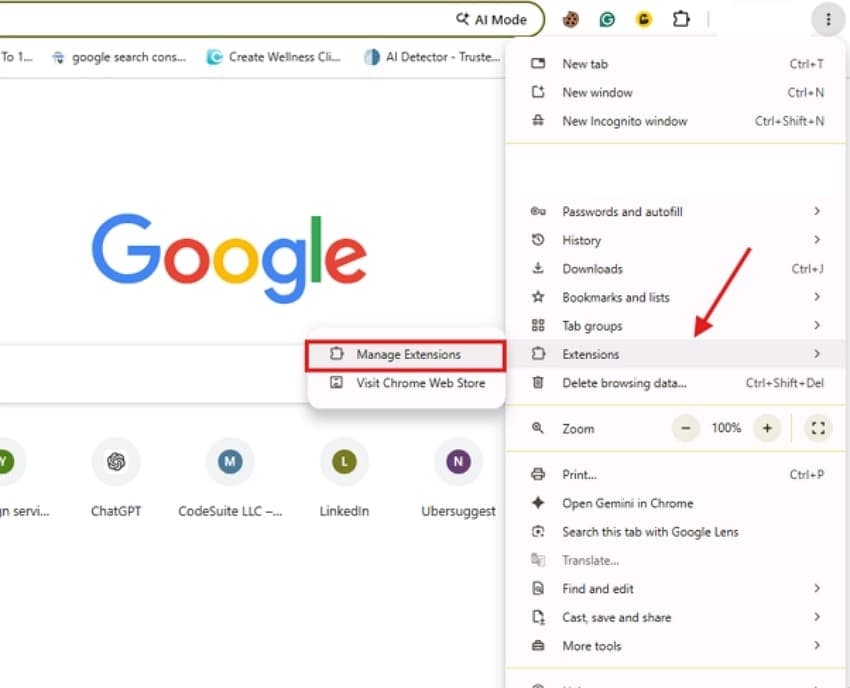Viewport: 850px width, 688px height.
Task: Open Cast, save and share submenu
Action: [x=675, y=618]
